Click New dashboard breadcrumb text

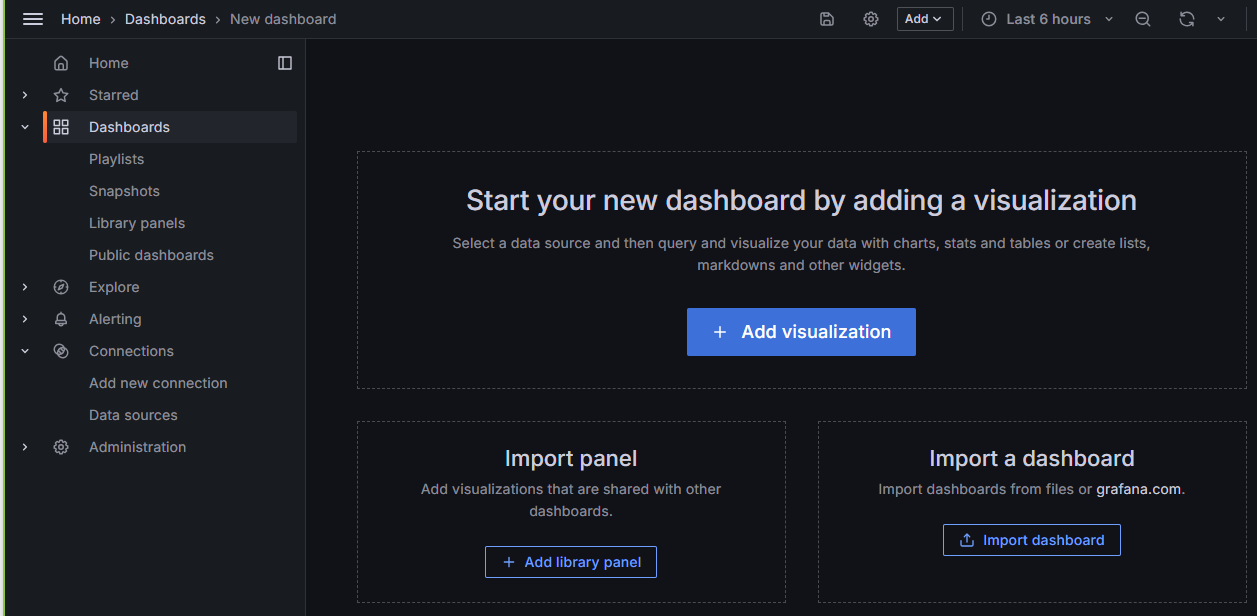[283, 19]
